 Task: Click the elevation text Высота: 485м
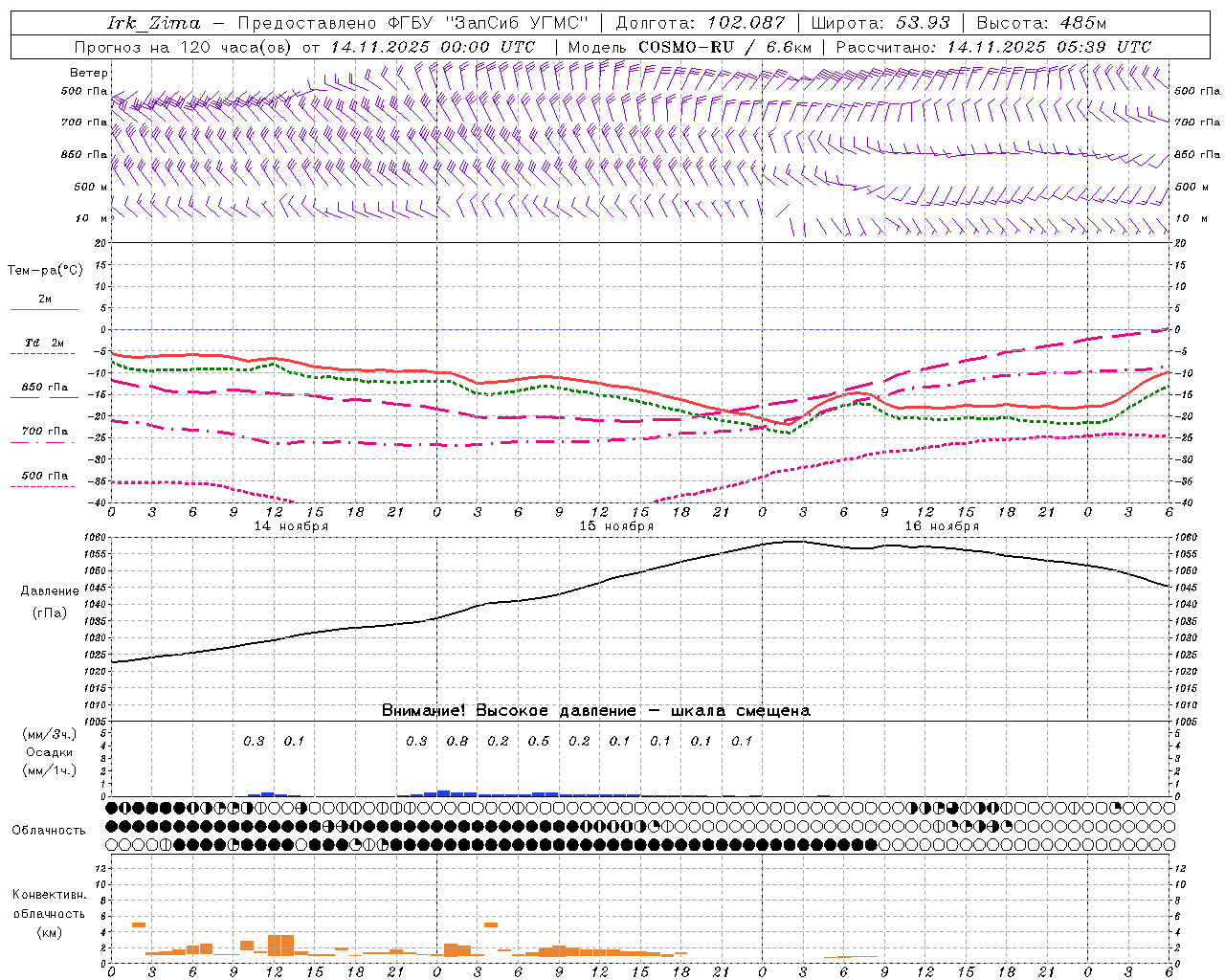tap(1041, 22)
